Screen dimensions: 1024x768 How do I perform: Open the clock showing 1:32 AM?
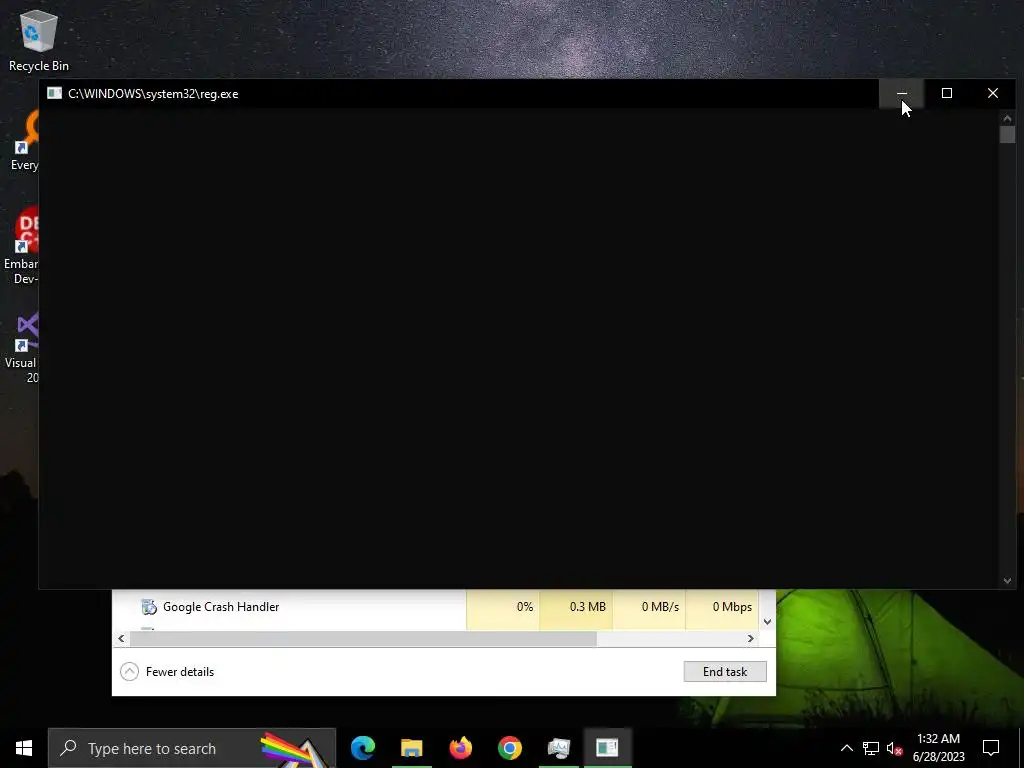pos(938,748)
